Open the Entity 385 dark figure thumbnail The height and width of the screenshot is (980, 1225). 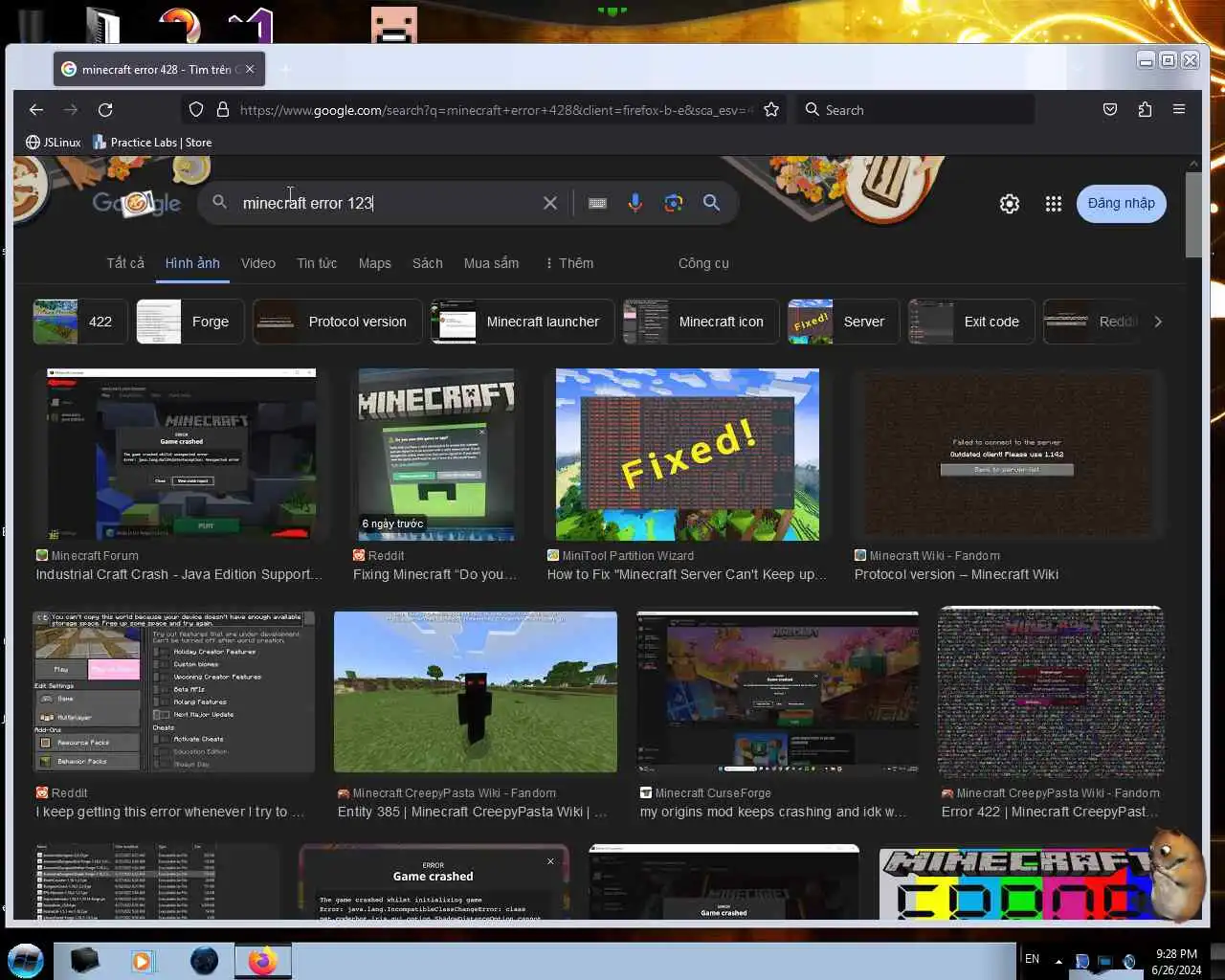[x=476, y=692]
